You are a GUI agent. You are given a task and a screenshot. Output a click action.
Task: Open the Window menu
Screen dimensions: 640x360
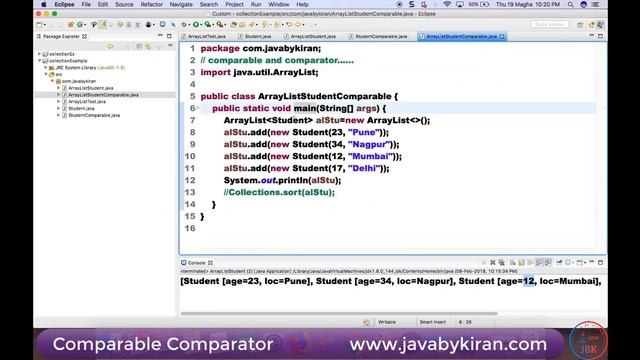point(279,4)
